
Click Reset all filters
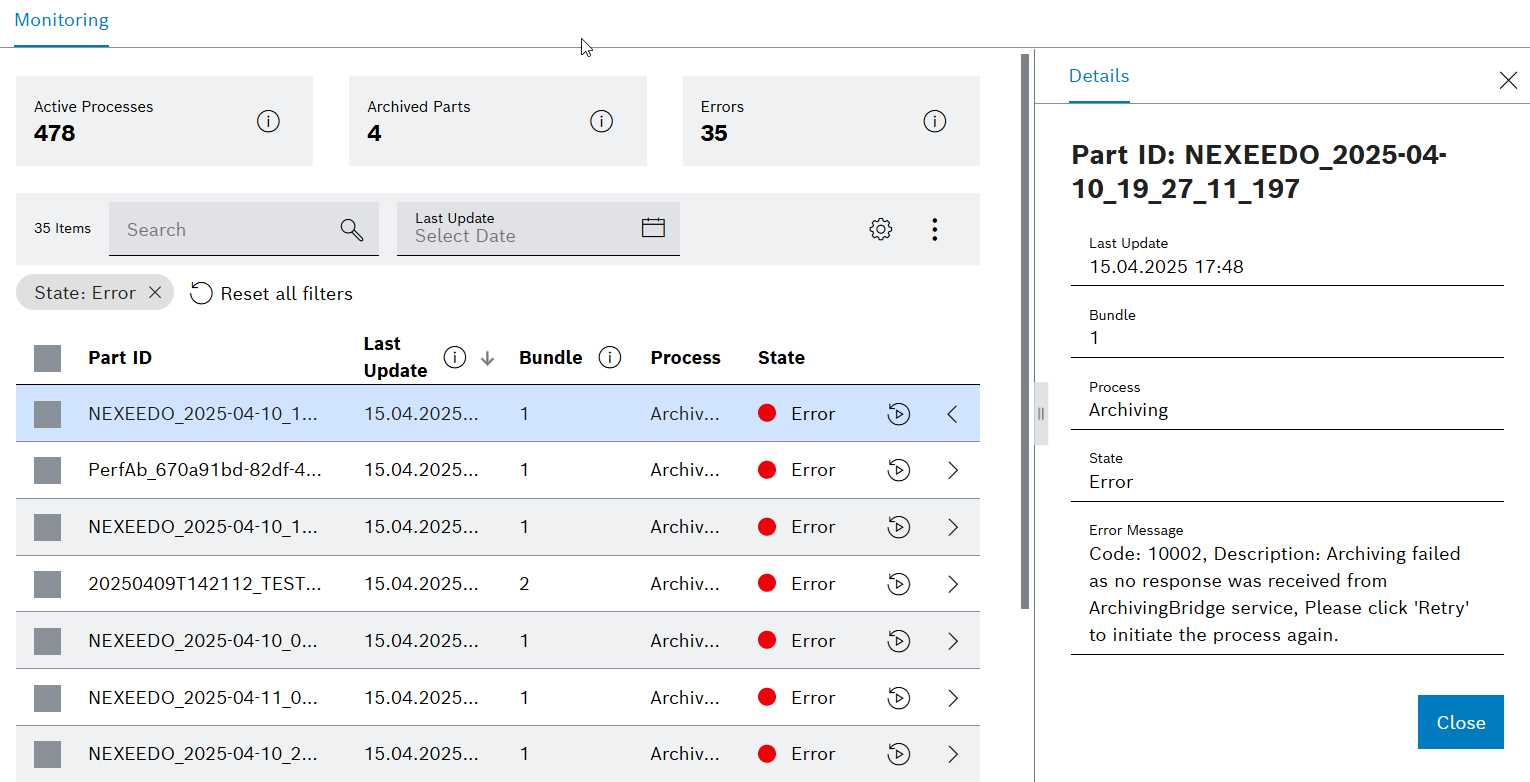(271, 293)
